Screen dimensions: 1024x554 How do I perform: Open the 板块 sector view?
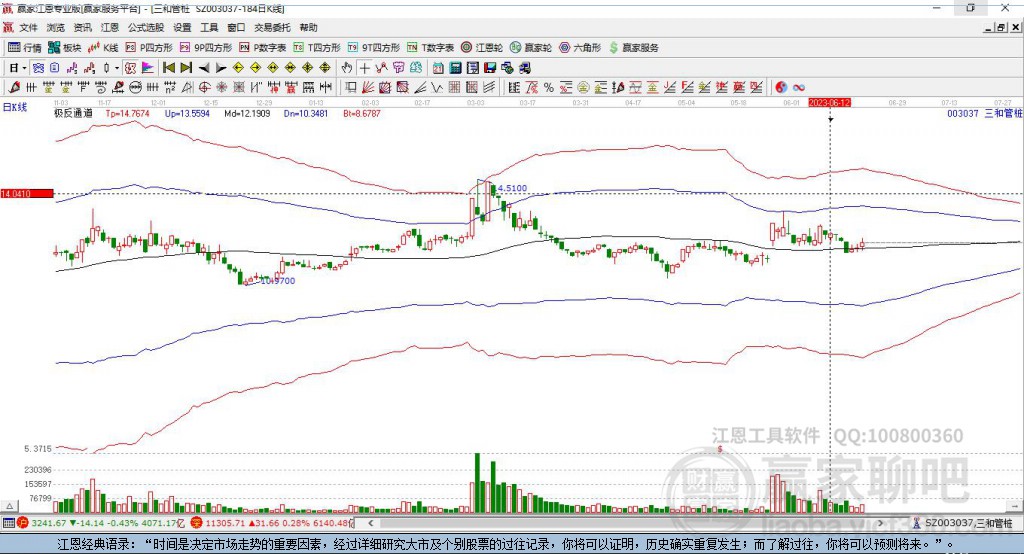point(65,48)
